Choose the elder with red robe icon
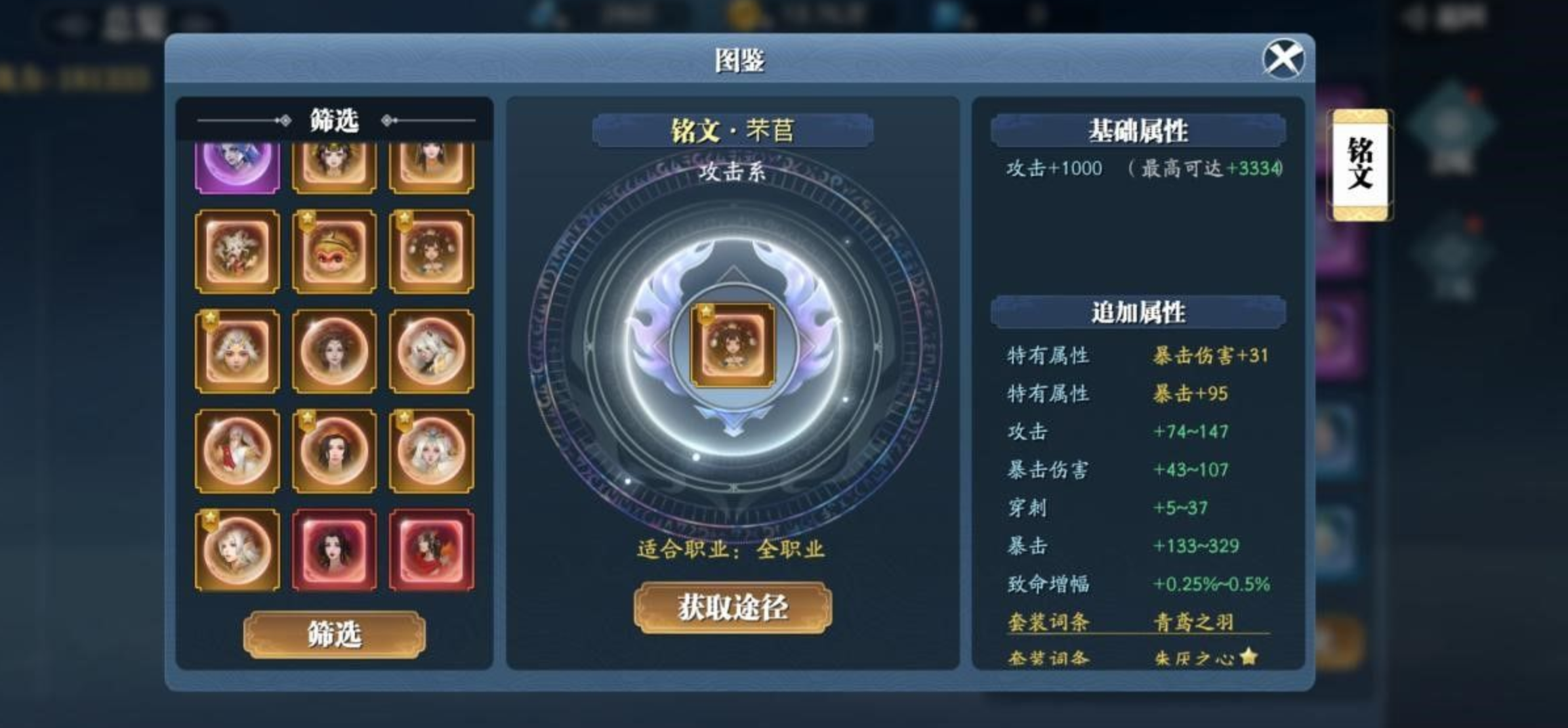This screenshot has width=1568, height=728. tap(237, 451)
